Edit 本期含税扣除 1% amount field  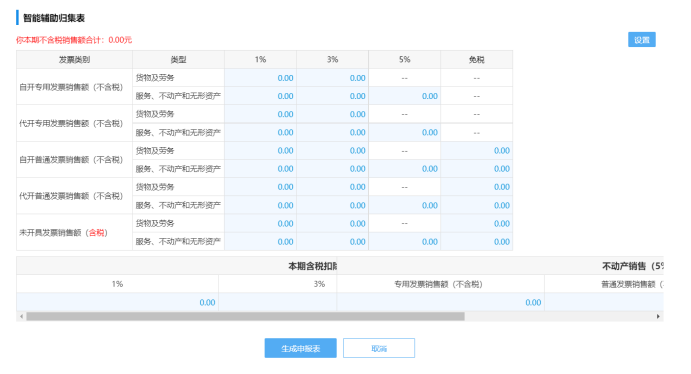pos(117,302)
